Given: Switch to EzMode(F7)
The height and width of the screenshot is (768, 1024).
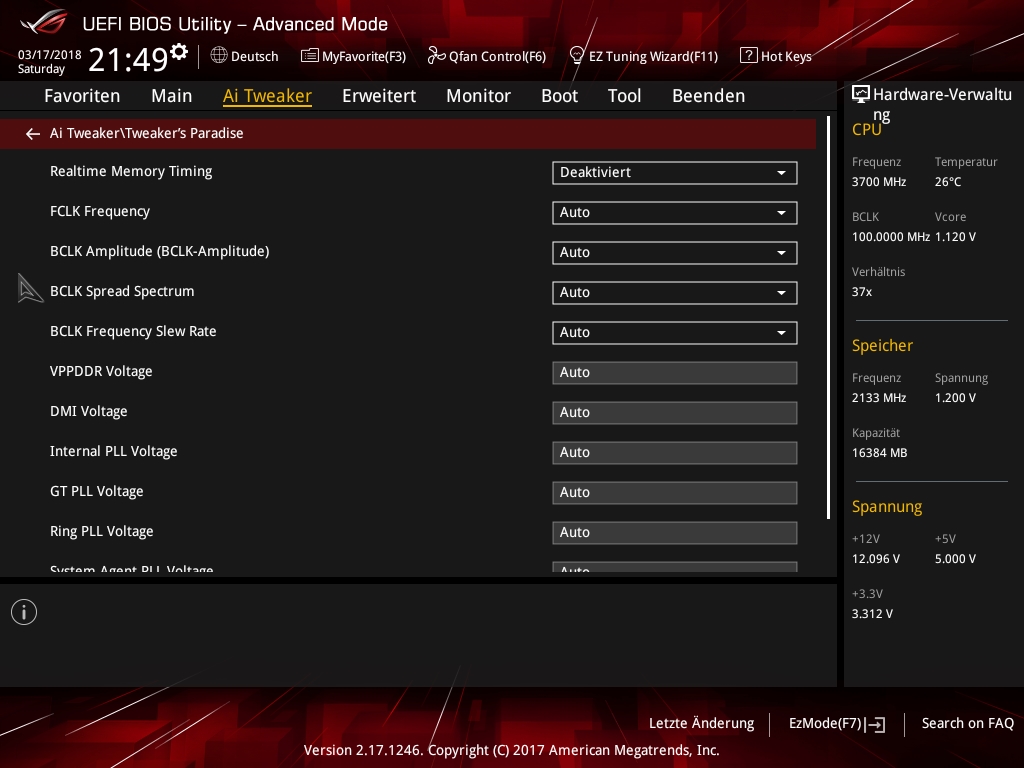Looking at the screenshot, I should (x=837, y=724).
